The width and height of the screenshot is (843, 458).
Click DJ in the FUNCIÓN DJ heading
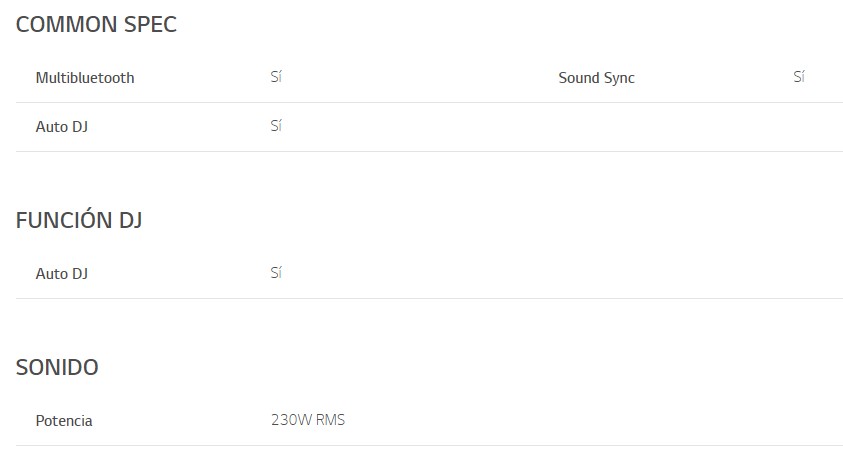click(x=130, y=221)
